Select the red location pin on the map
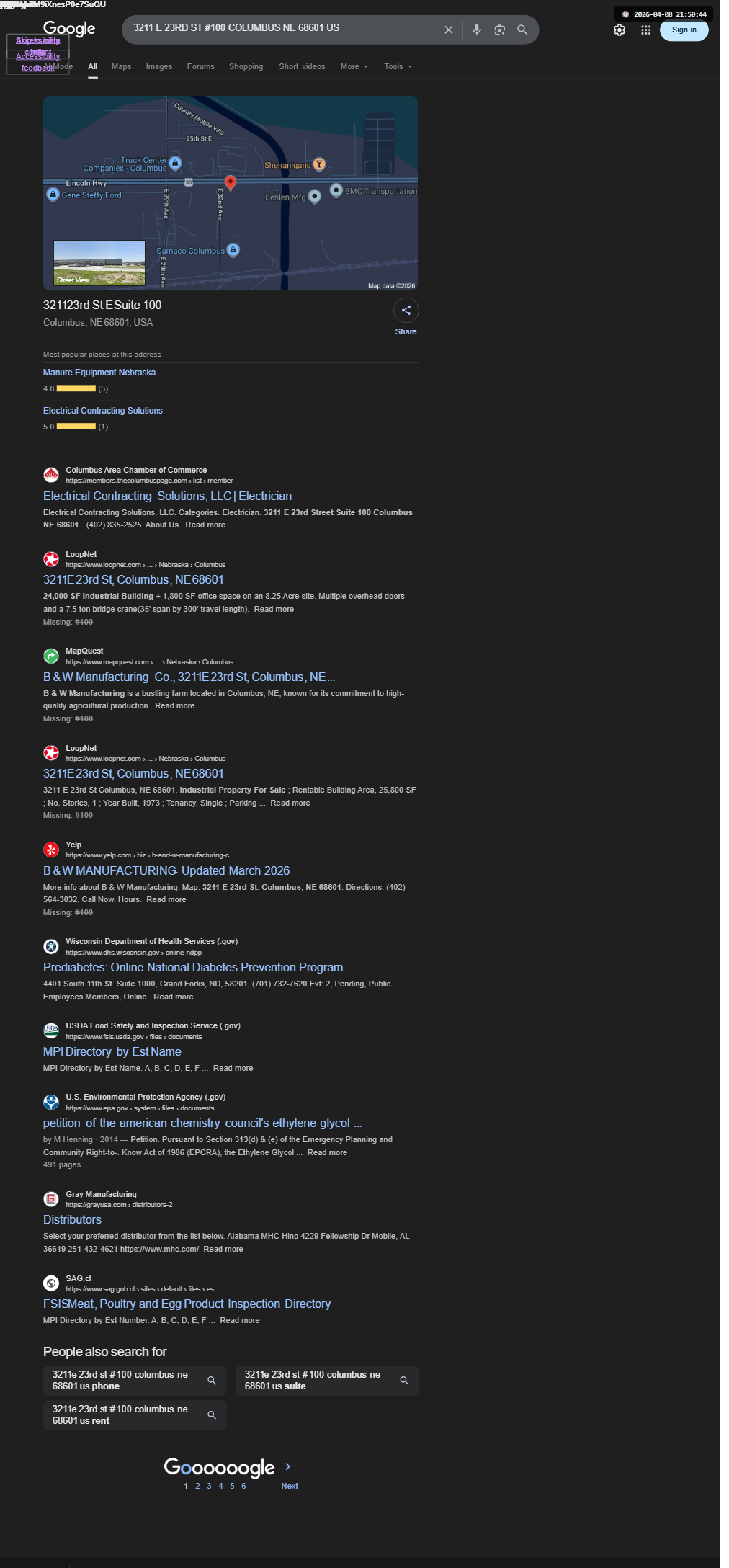Image resolution: width=729 pixels, height=1568 pixels. (231, 182)
